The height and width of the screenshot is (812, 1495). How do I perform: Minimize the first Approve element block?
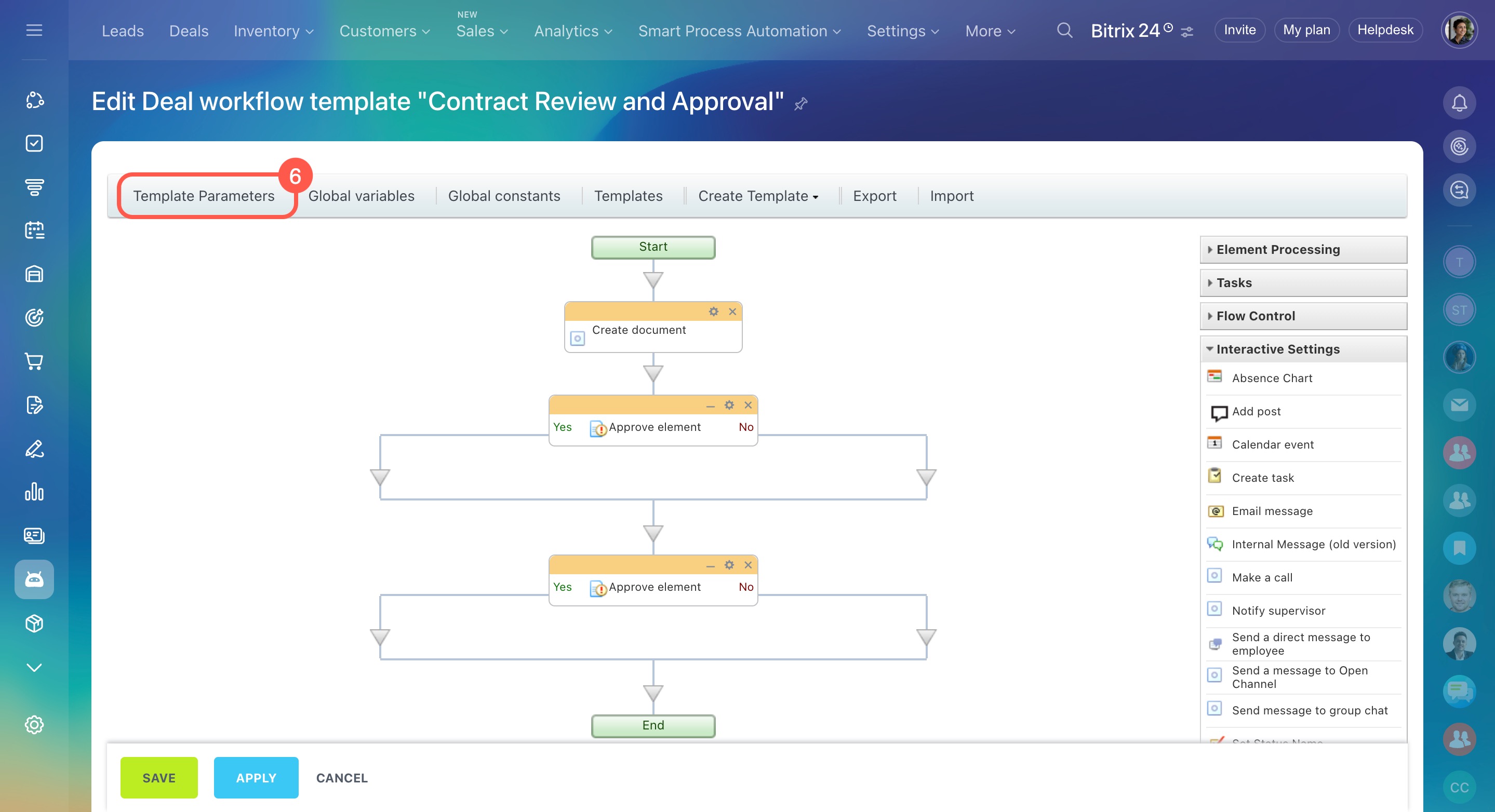pyautogui.click(x=710, y=405)
